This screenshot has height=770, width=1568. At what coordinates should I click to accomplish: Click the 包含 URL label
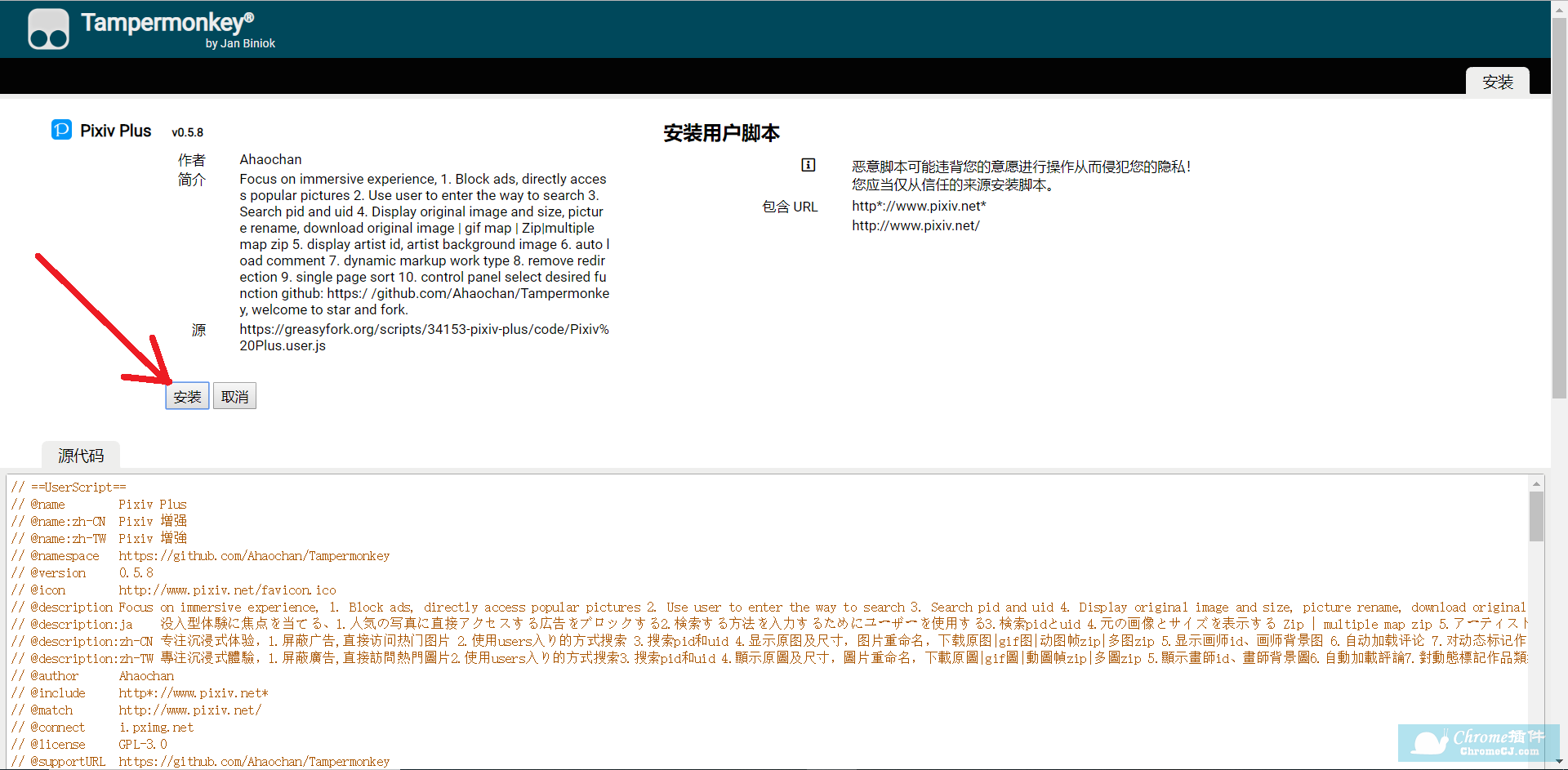(790, 207)
